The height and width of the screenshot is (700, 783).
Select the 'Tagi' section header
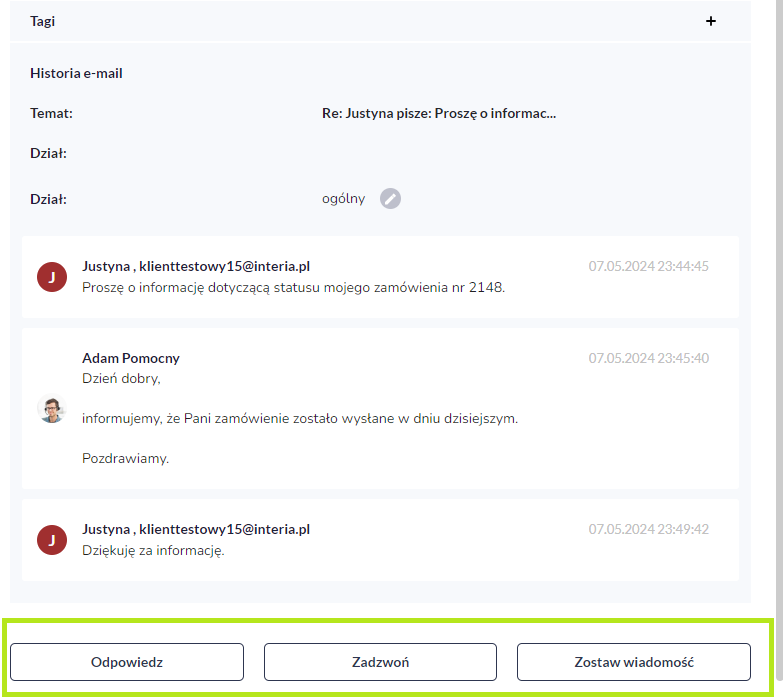(x=42, y=21)
